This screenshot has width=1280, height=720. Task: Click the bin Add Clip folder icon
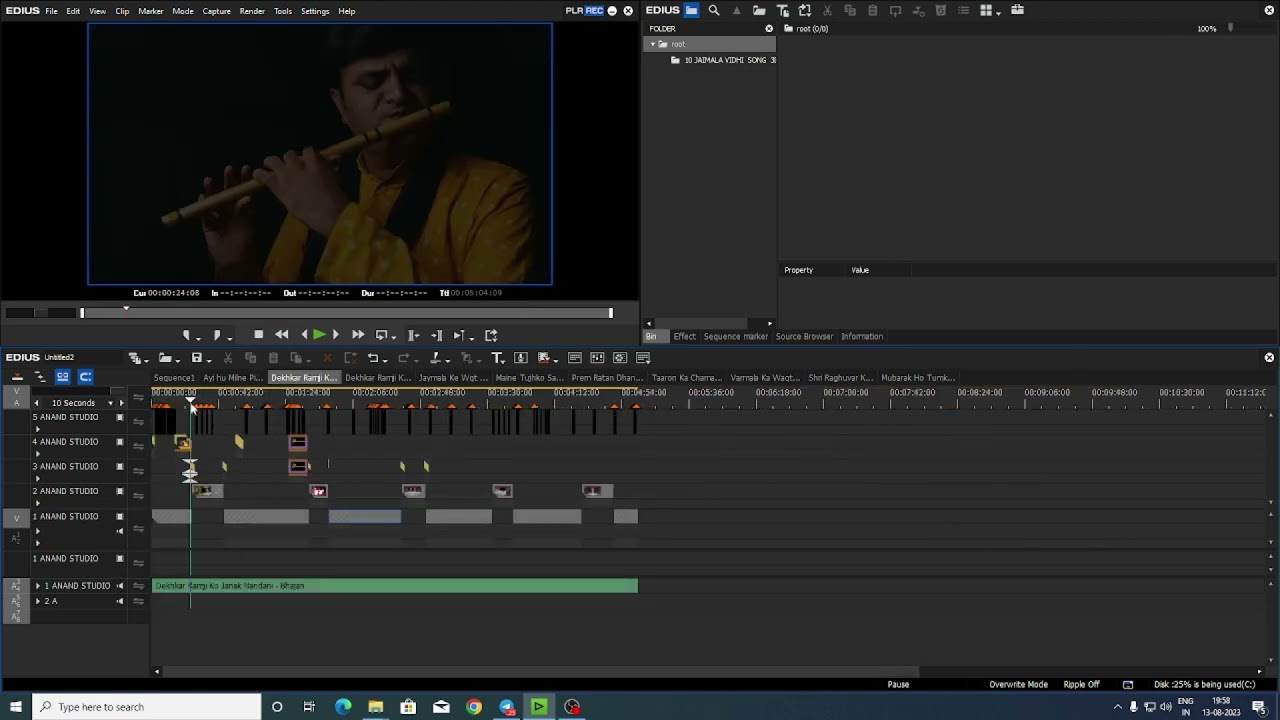tap(759, 10)
